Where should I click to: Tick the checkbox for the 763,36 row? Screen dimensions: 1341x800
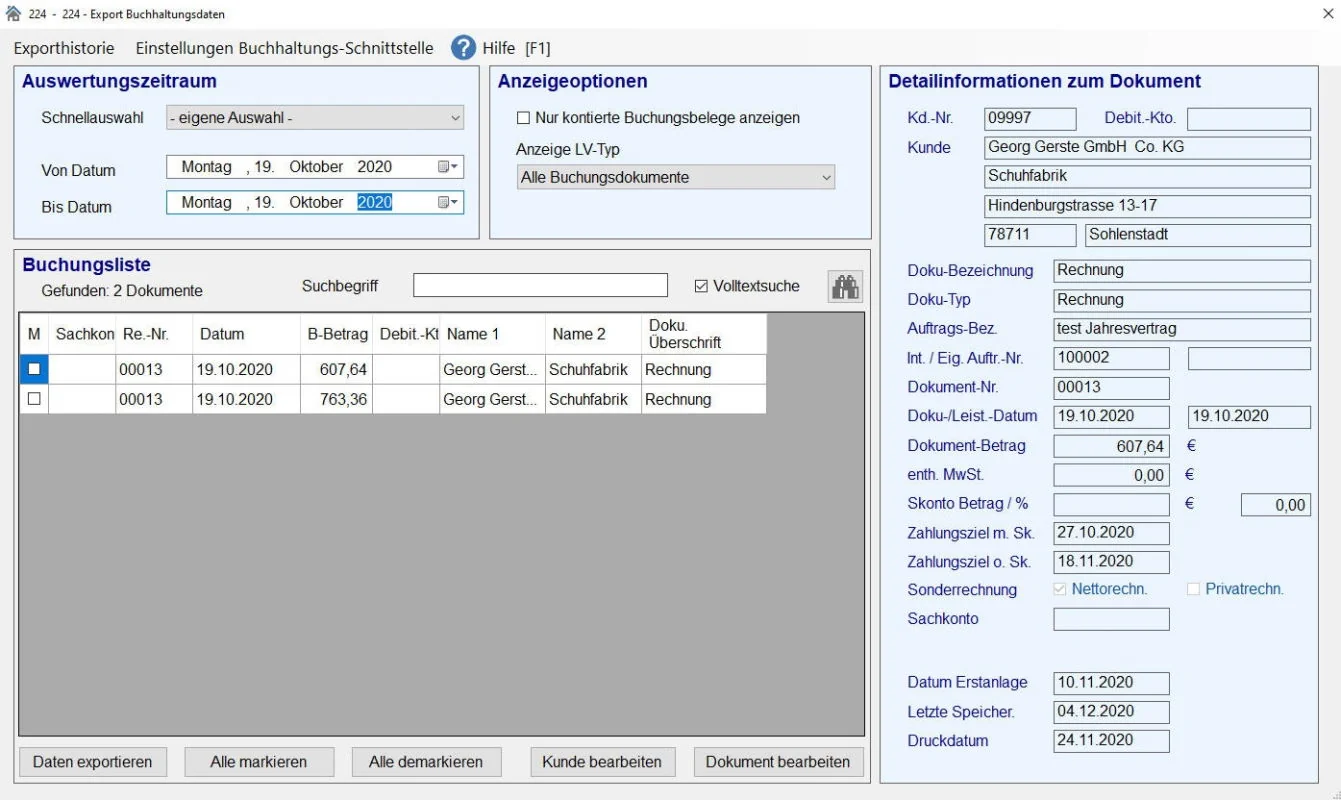point(34,399)
